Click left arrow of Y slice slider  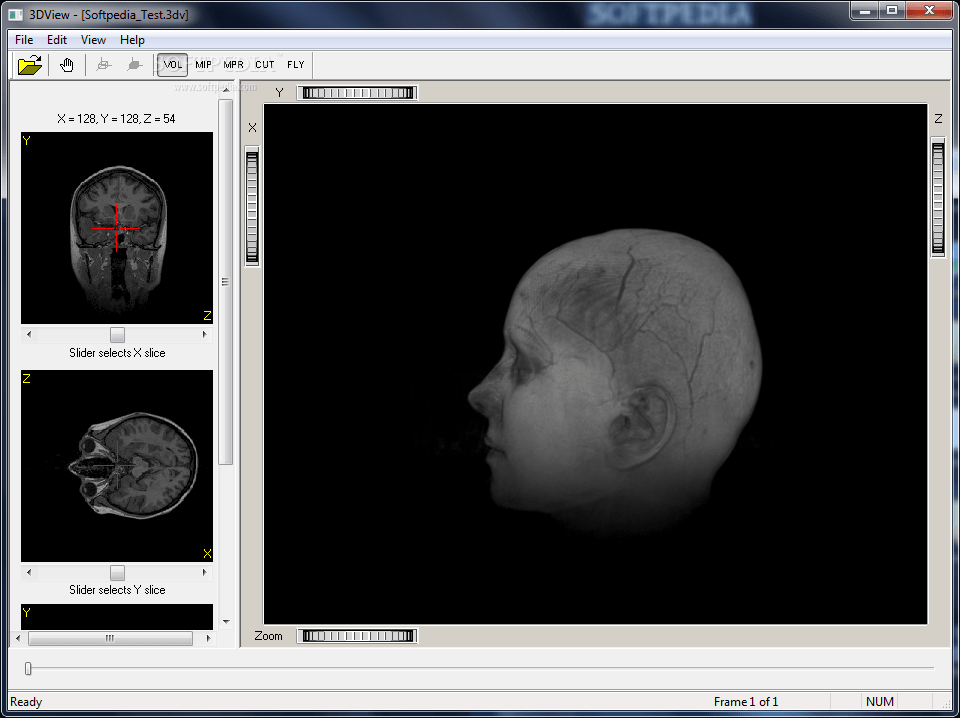[x=28, y=573]
